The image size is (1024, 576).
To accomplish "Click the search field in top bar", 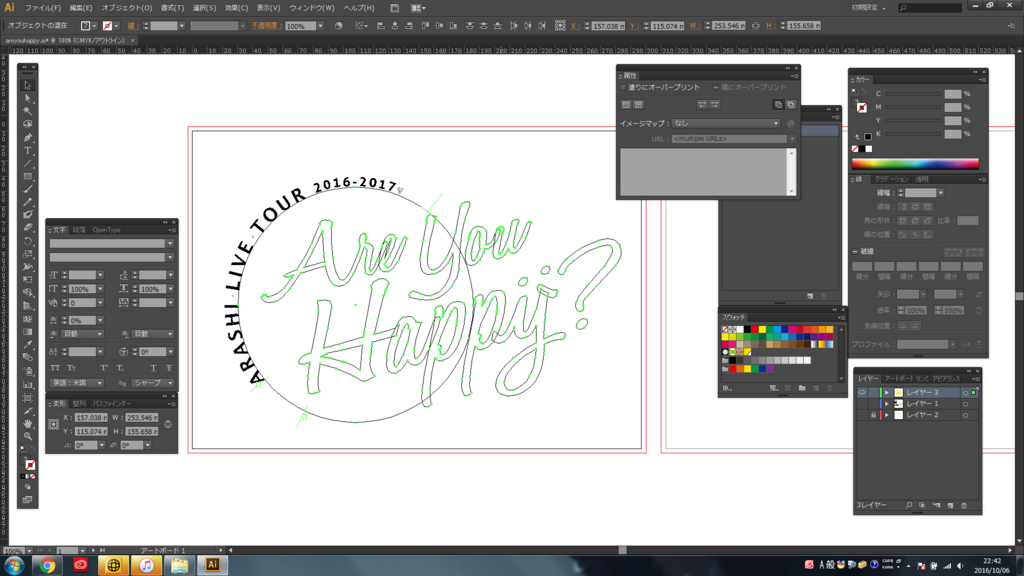I will (x=930, y=8).
